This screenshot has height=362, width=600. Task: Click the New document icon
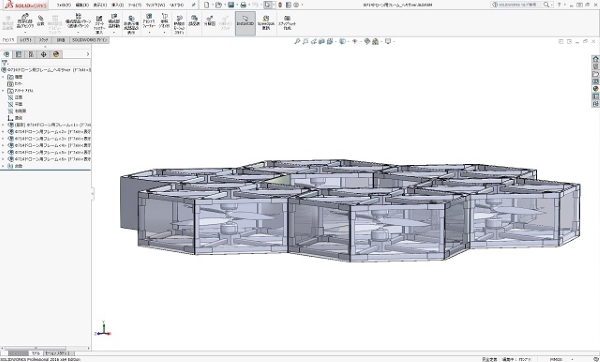[x=207, y=5]
